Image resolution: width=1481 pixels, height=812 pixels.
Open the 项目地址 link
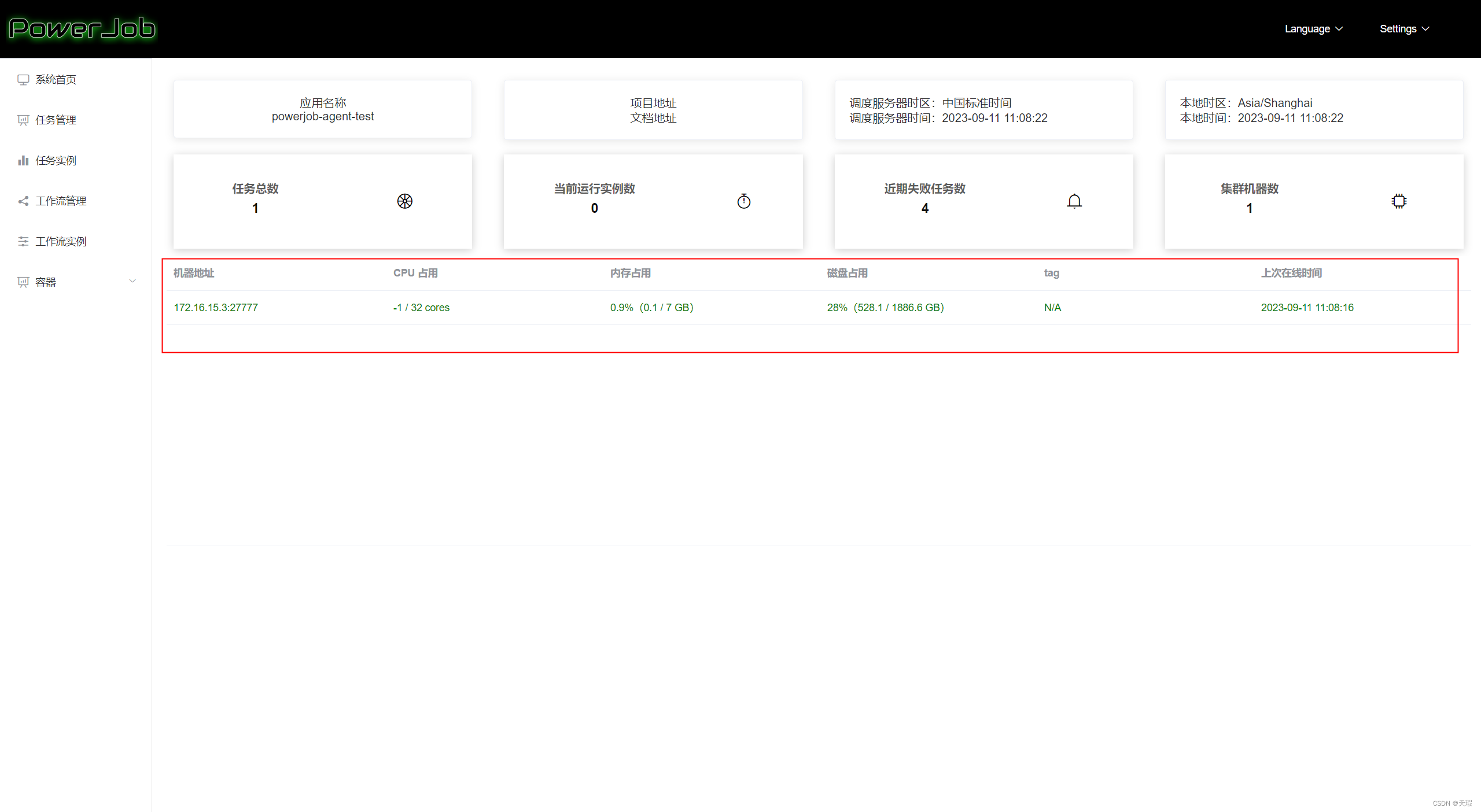point(653,103)
